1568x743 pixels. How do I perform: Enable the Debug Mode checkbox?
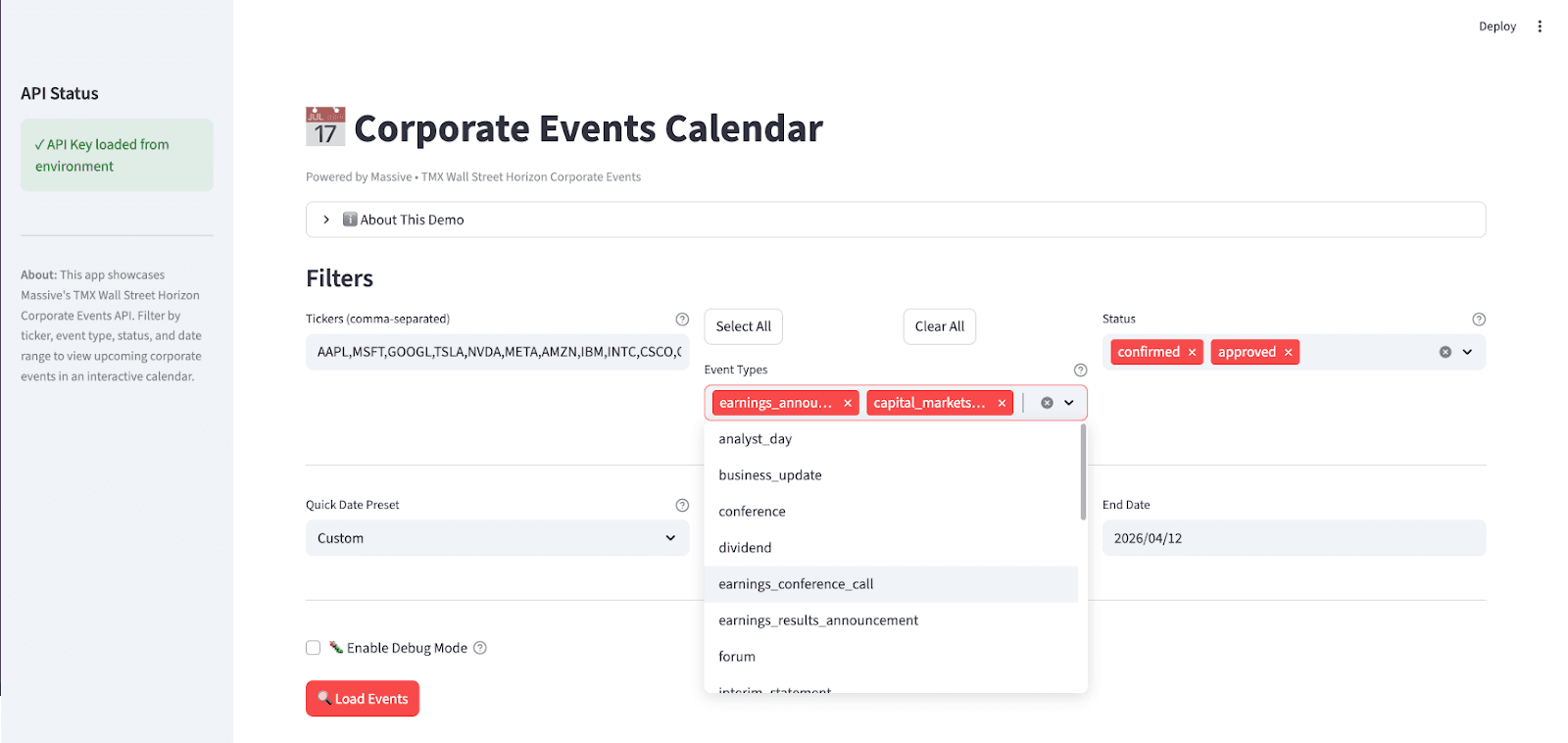(x=314, y=648)
